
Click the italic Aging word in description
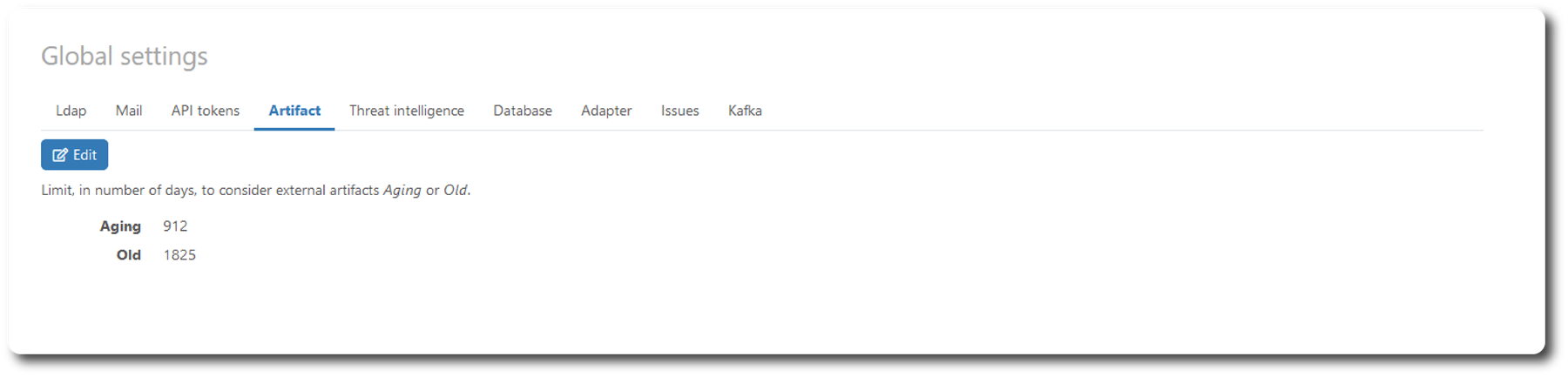[402, 190]
